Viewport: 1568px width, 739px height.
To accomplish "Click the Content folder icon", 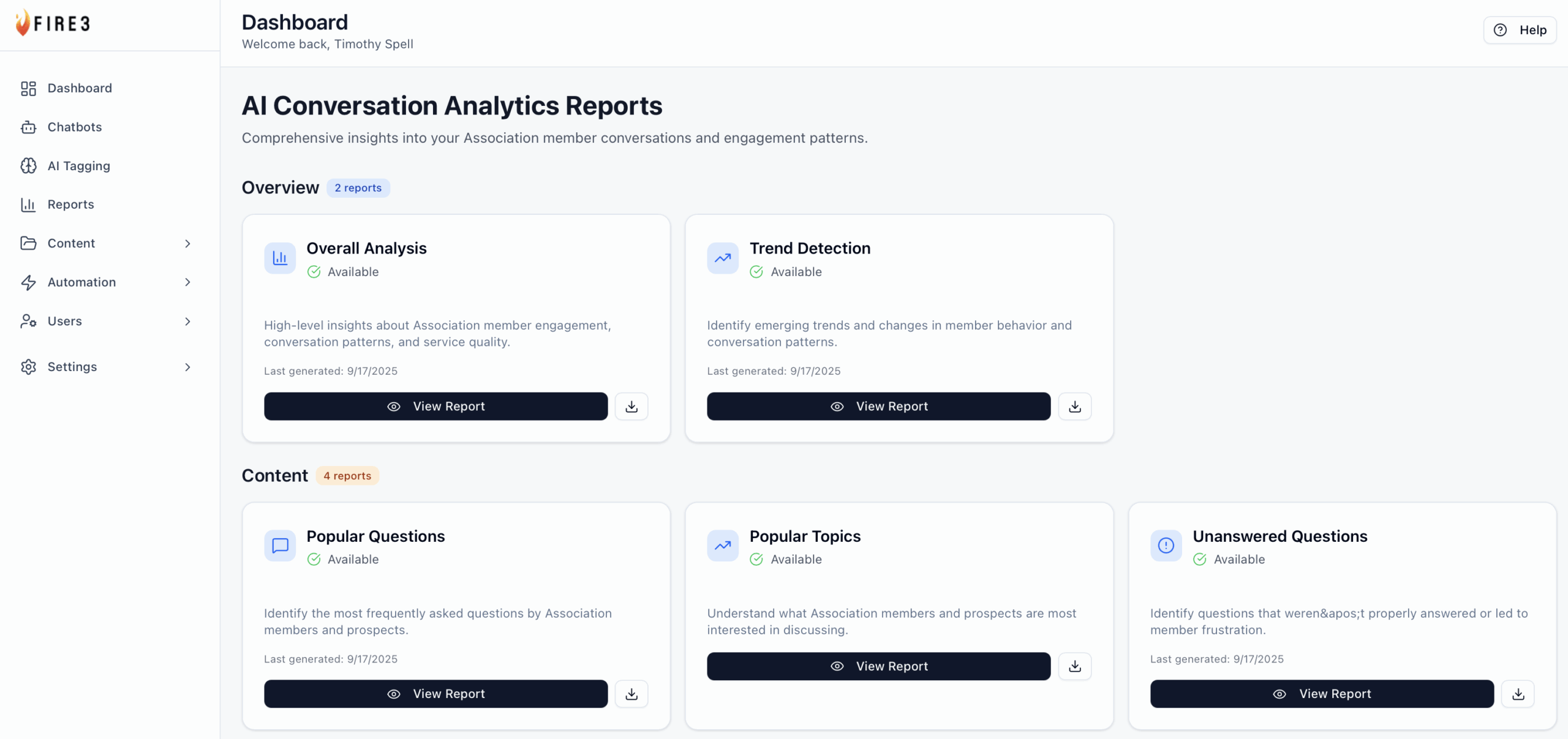I will (28, 244).
